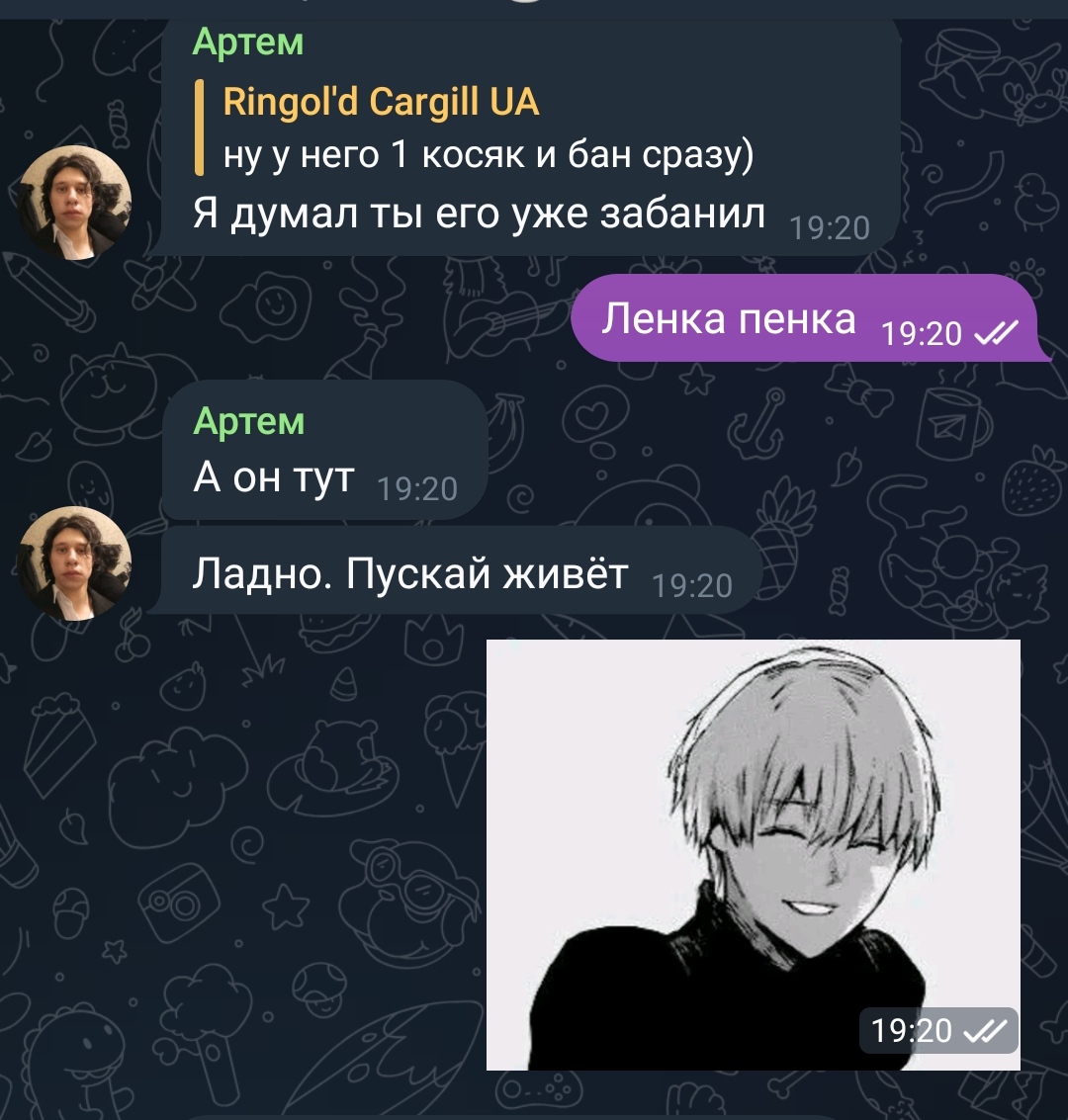This screenshot has width=1068, height=1120.
Task: Open Артем's avatar beside "Ладно. Пускай живёт"
Action: pos(74,562)
